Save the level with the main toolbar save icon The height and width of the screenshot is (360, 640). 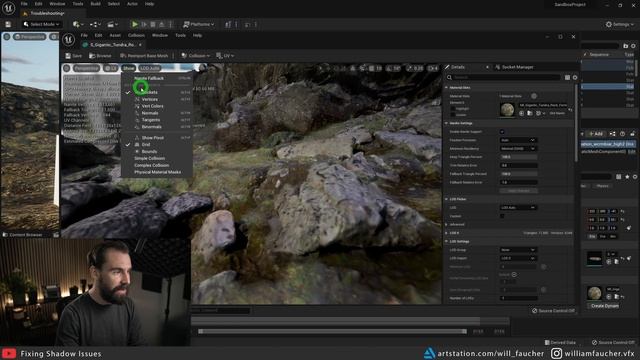(8, 24)
